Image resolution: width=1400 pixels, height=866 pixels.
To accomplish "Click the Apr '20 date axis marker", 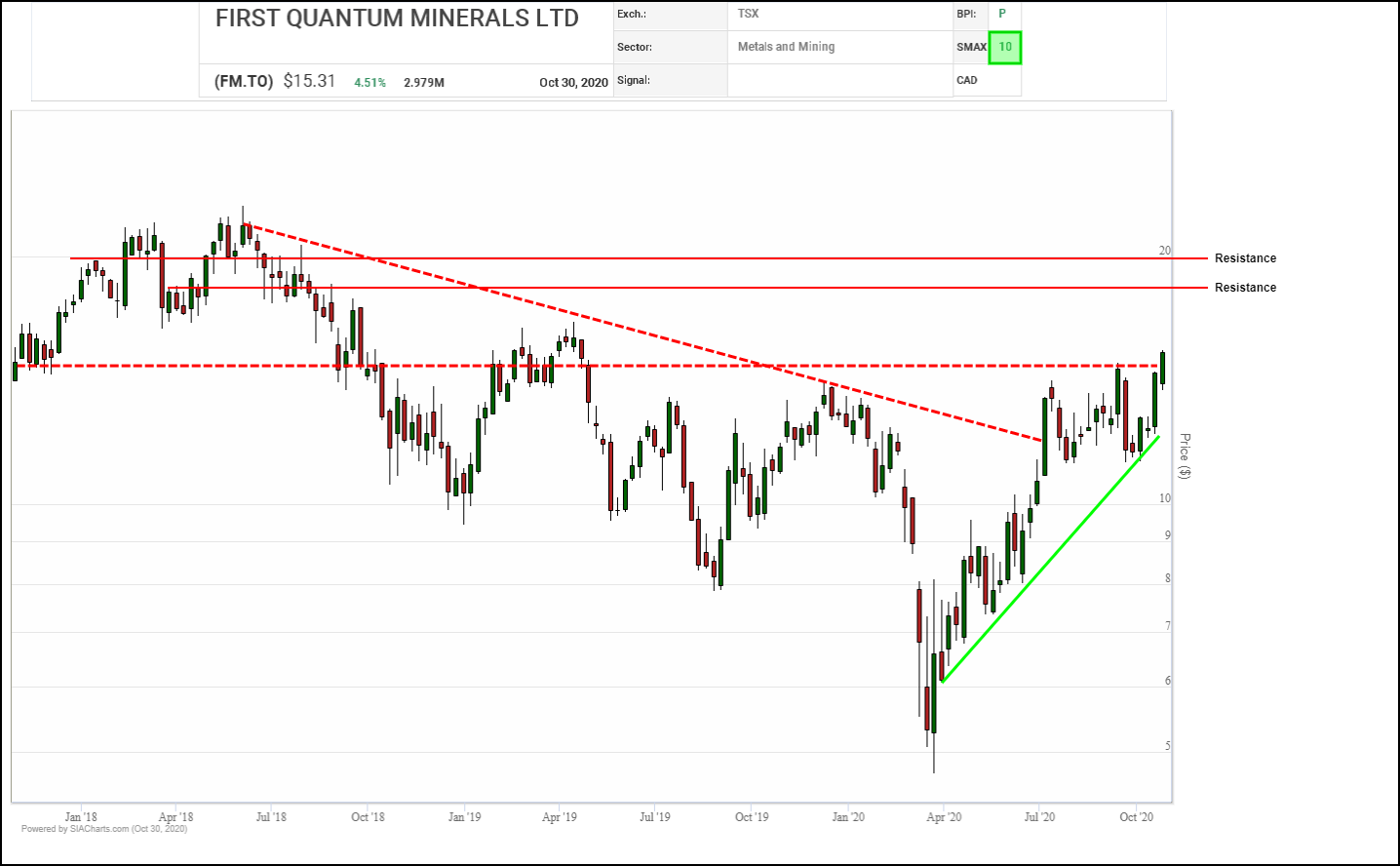I will click(x=944, y=817).
